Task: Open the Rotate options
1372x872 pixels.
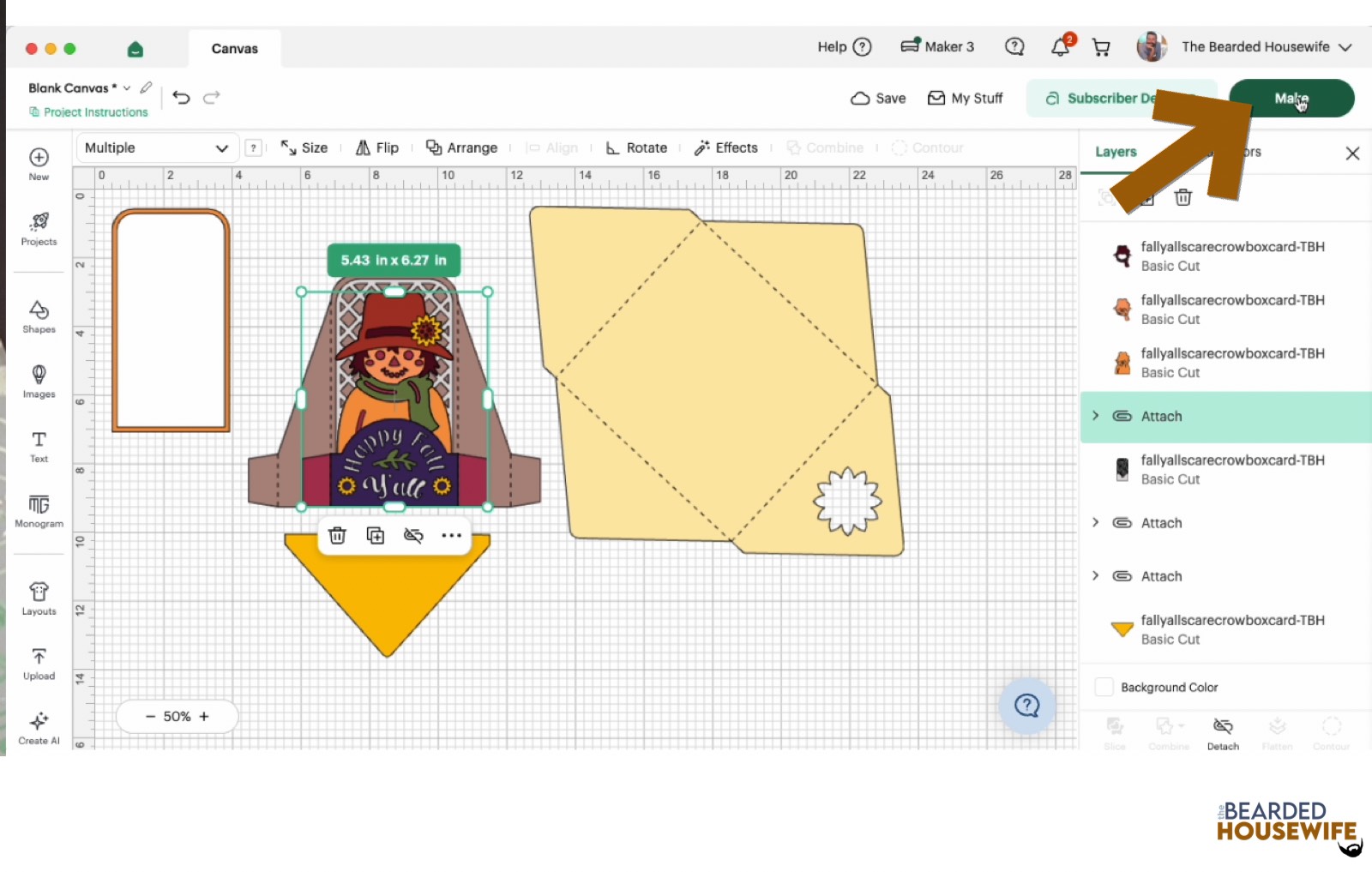Action: pos(636,147)
